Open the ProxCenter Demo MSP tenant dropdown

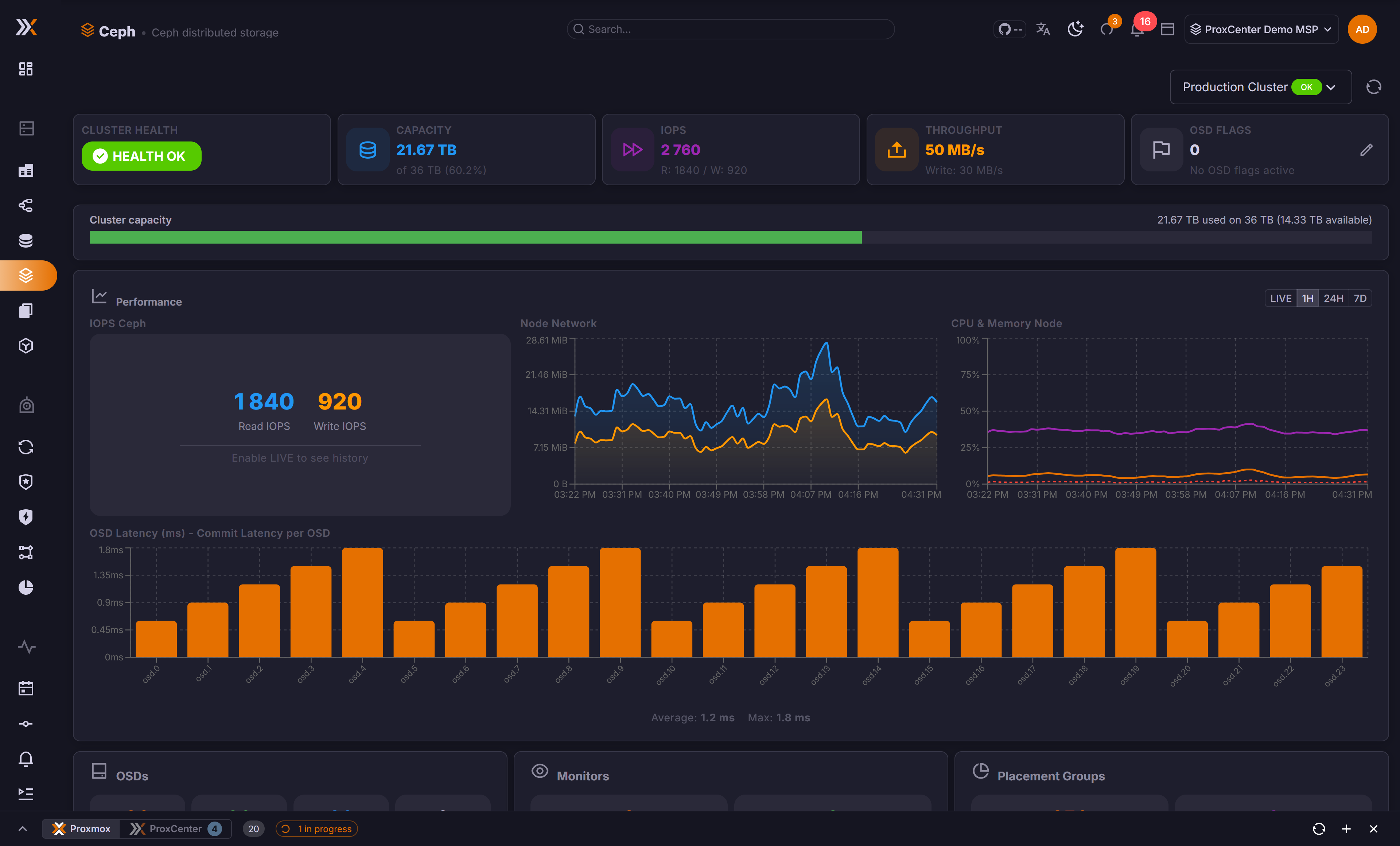(x=1261, y=29)
